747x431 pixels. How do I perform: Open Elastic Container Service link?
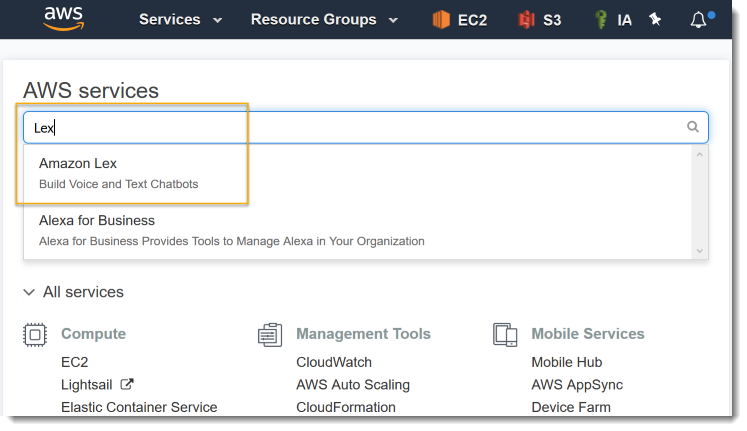point(139,407)
